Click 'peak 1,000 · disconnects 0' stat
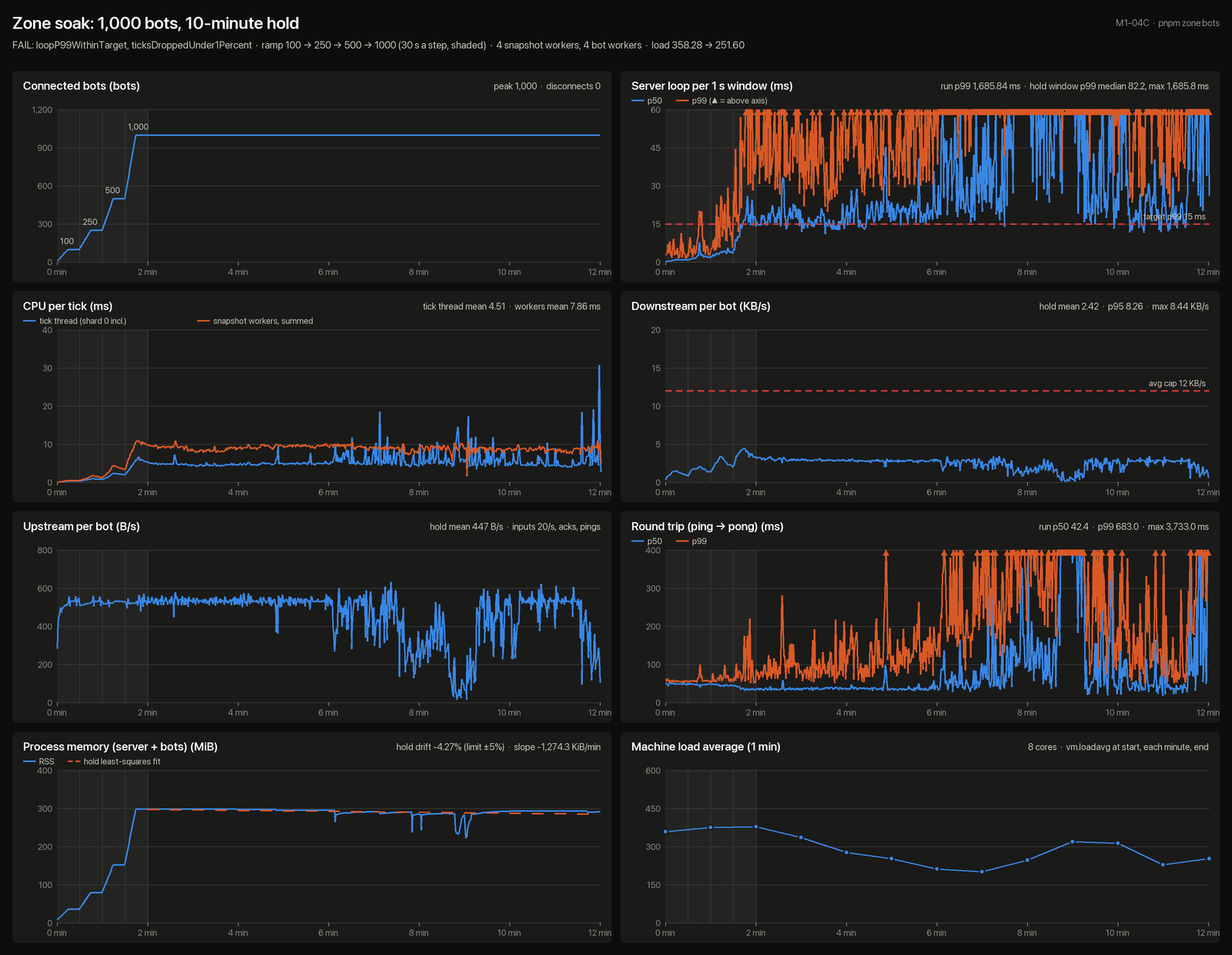The height and width of the screenshot is (955, 1232). tap(547, 86)
